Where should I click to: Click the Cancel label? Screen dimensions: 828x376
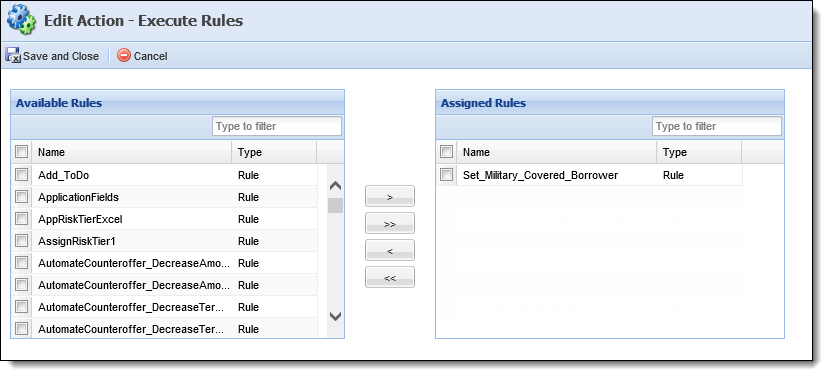(x=150, y=56)
